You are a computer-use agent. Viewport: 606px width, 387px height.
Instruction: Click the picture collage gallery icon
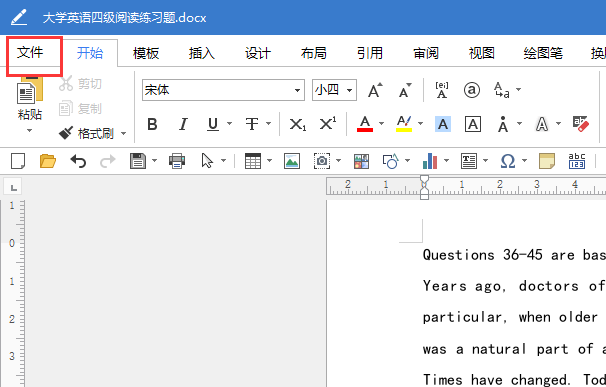pyautogui.click(x=361, y=161)
